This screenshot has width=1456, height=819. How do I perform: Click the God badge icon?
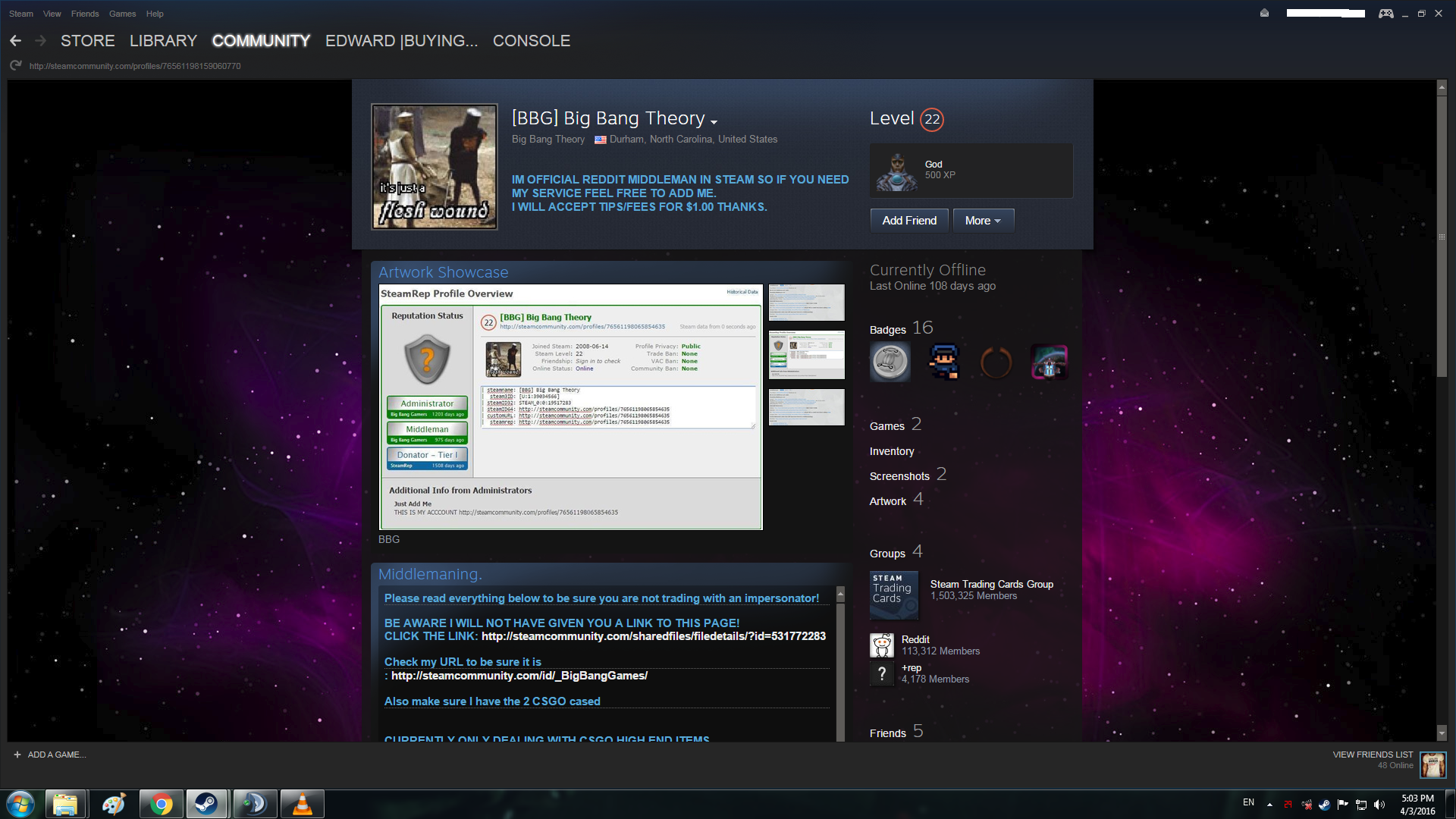896,171
